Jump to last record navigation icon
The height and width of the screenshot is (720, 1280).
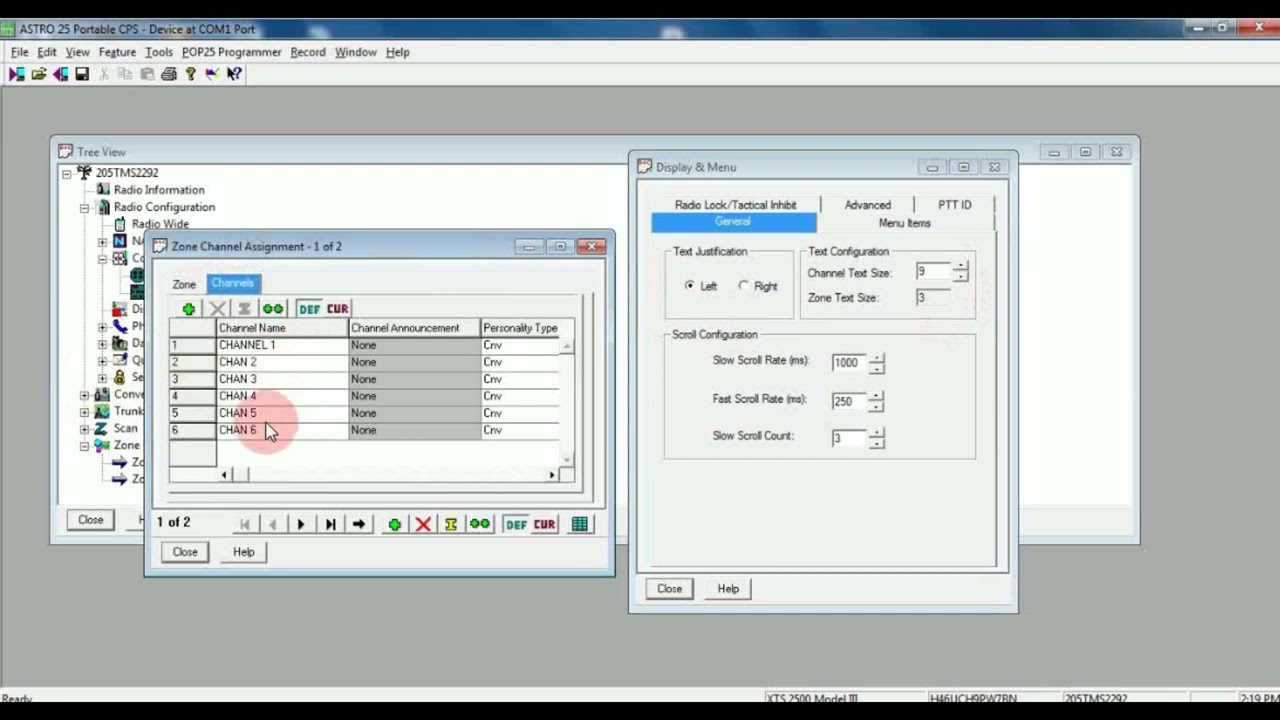click(x=330, y=524)
